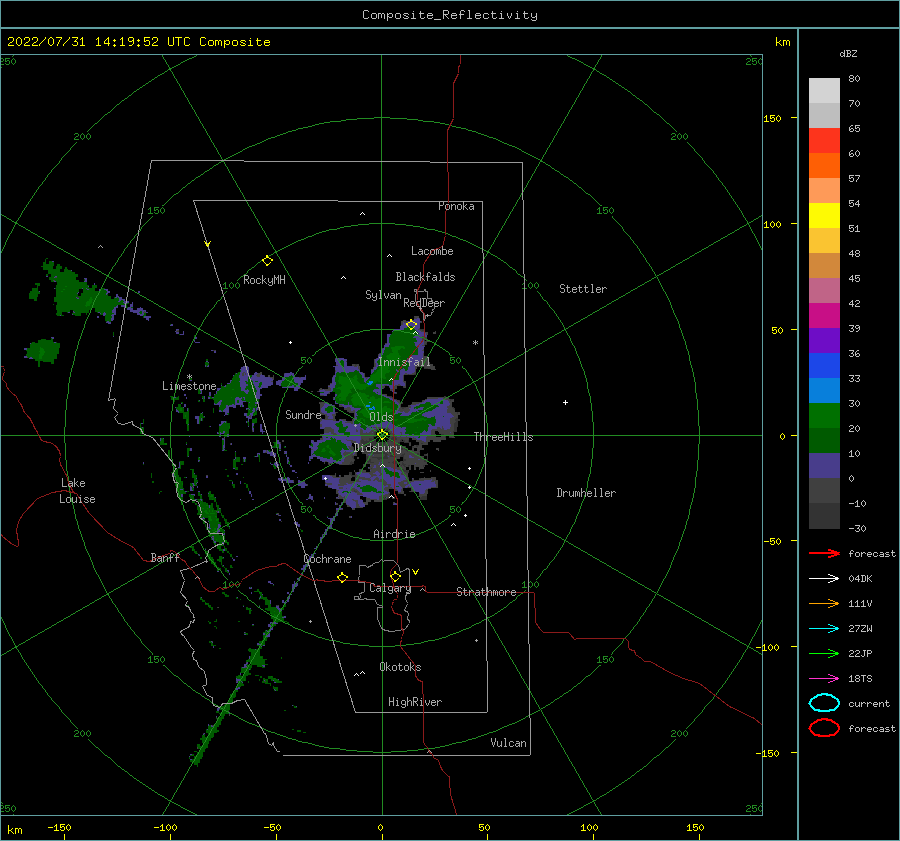Click the Lake Louise label
The width and height of the screenshot is (900, 841).
click(77, 491)
